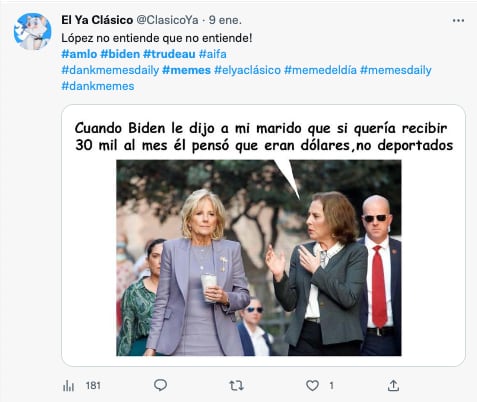The height and width of the screenshot is (402, 477).
Task: Open the #memesdaily hashtag
Action: (396, 70)
